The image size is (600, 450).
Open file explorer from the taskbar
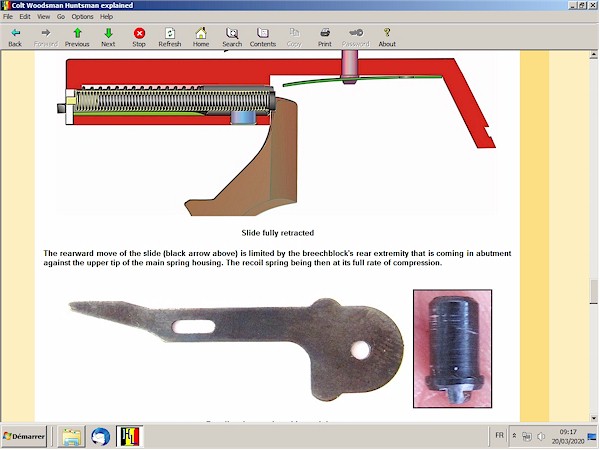[x=71, y=436]
